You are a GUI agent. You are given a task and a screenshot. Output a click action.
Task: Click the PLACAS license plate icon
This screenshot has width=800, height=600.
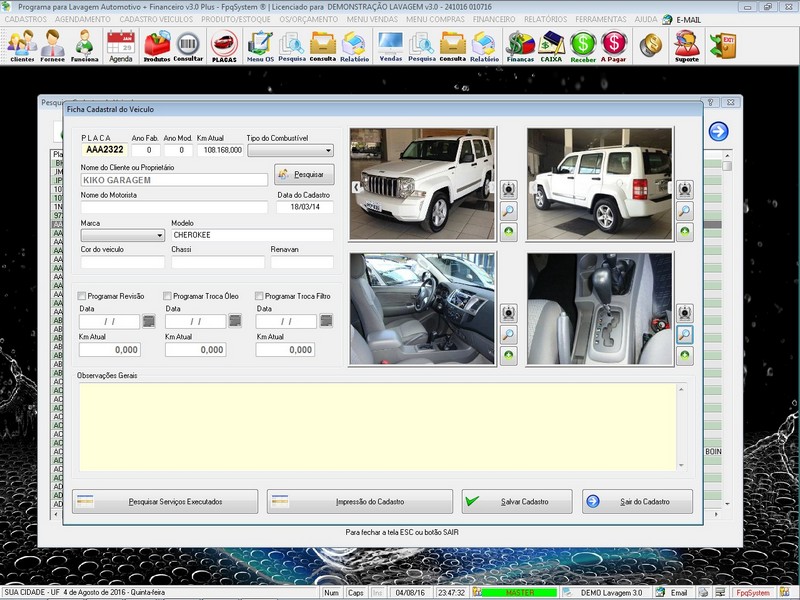224,46
